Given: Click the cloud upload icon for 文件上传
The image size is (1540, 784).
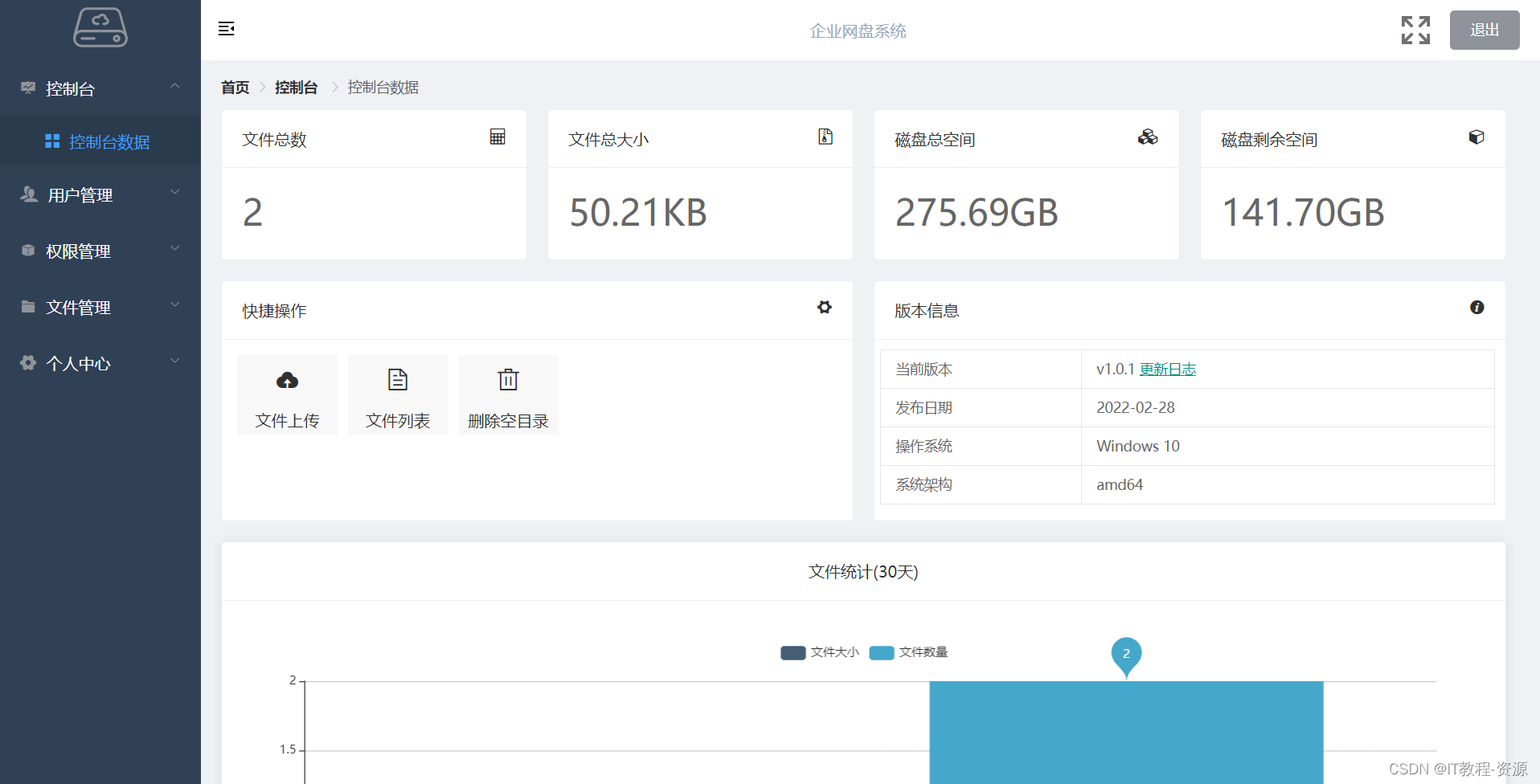Looking at the screenshot, I should point(287,380).
